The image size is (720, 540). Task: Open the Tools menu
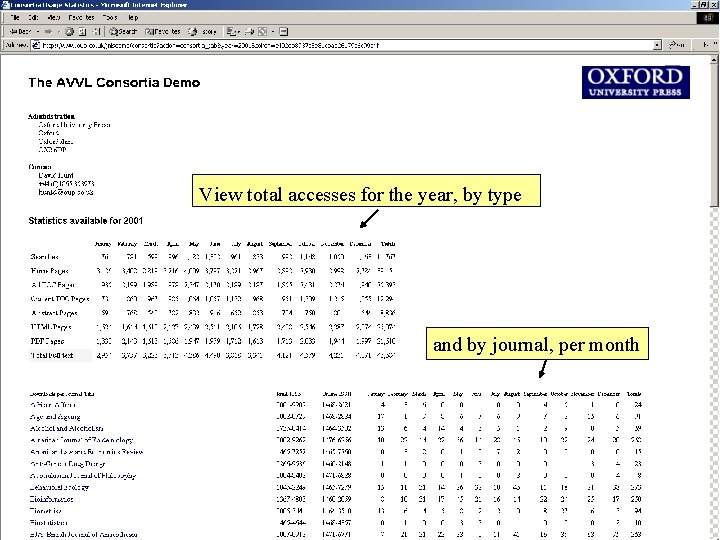[x=110, y=17]
